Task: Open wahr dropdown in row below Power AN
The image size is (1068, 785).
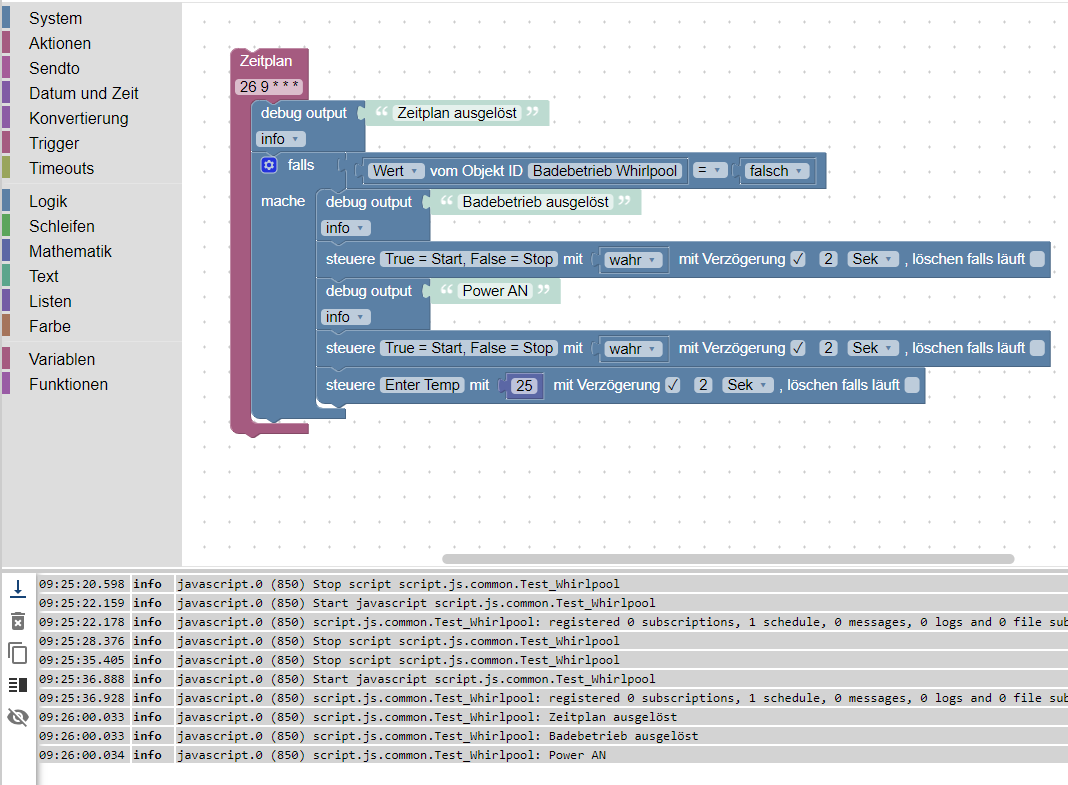Action: [x=633, y=349]
